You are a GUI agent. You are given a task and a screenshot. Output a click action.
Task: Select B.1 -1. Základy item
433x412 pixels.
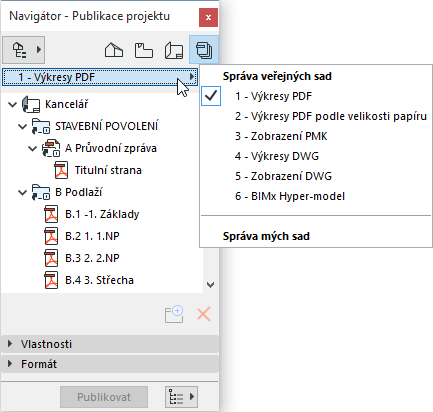[x=102, y=214]
